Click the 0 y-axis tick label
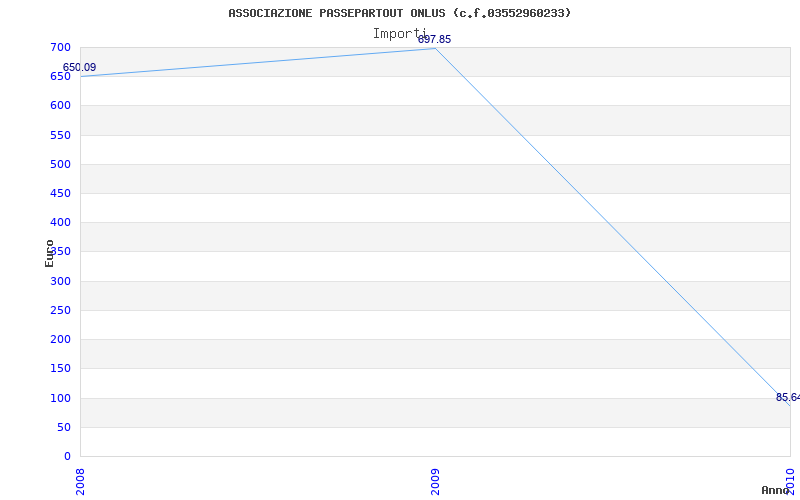Image resolution: width=800 pixels, height=500 pixels. [67, 456]
